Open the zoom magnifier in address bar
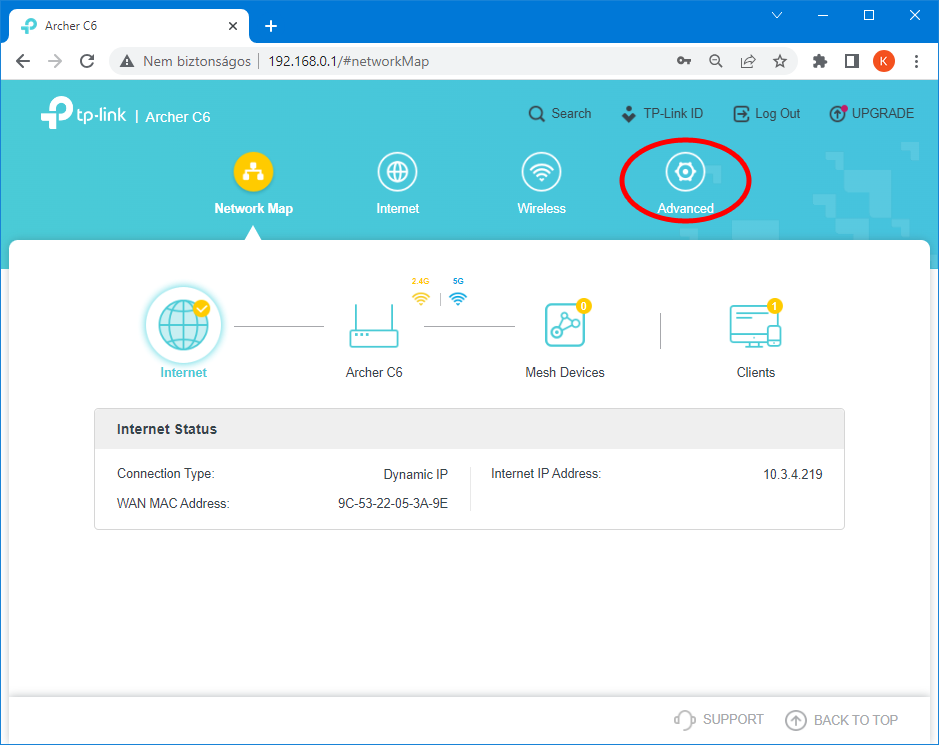Screen dimensions: 939x745 click(716, 61)
